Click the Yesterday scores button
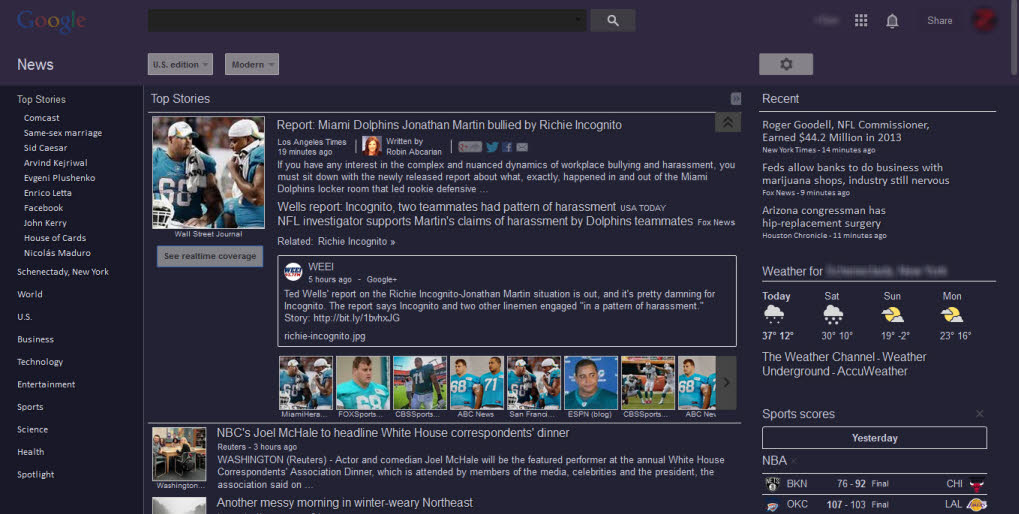The height and width of the screenshot is (514, 1019). (874, 438)
